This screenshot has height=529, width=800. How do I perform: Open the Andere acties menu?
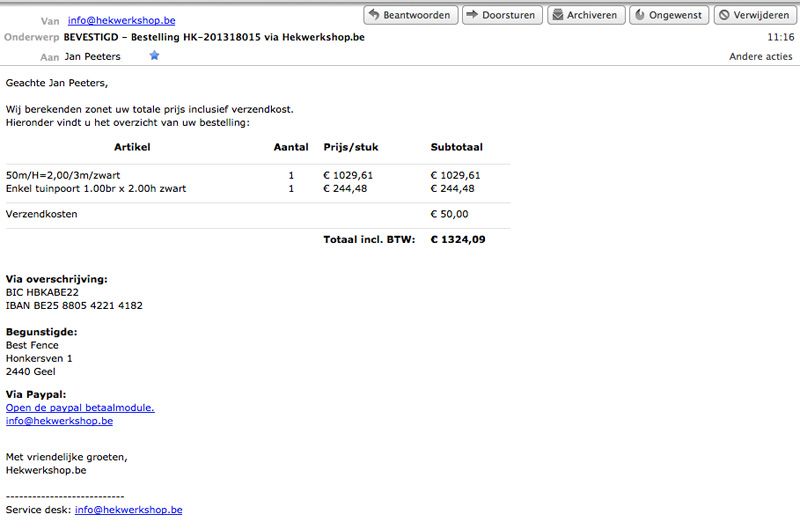pos(760,57)
